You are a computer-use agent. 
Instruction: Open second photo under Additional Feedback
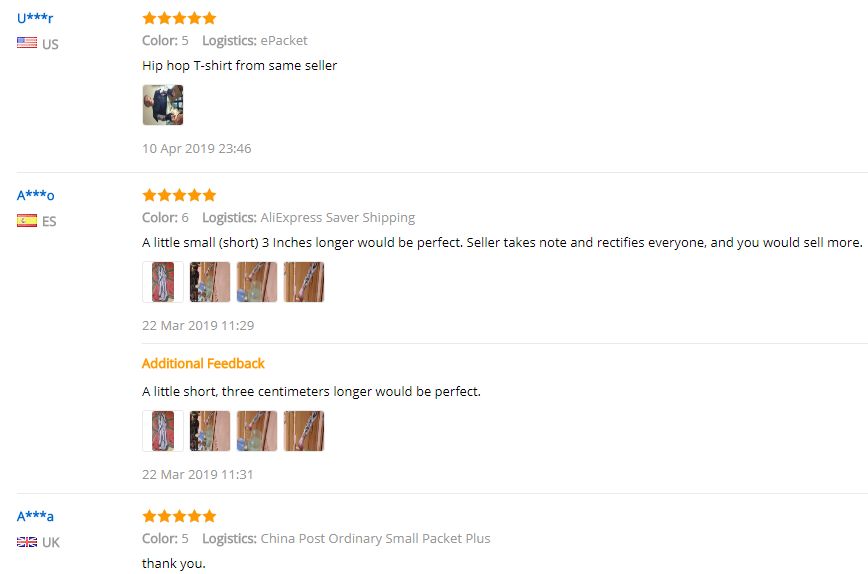(210, 431)
